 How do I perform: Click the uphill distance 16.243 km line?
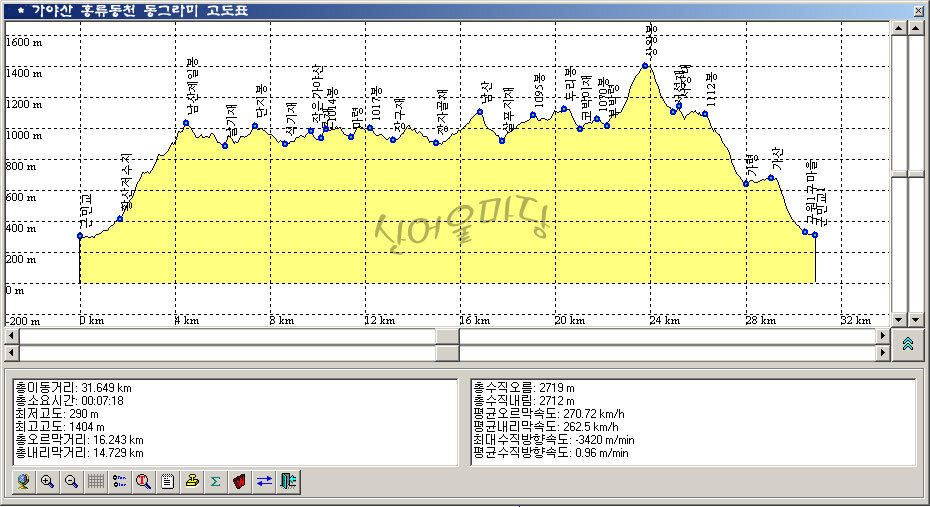pos(79,440)
